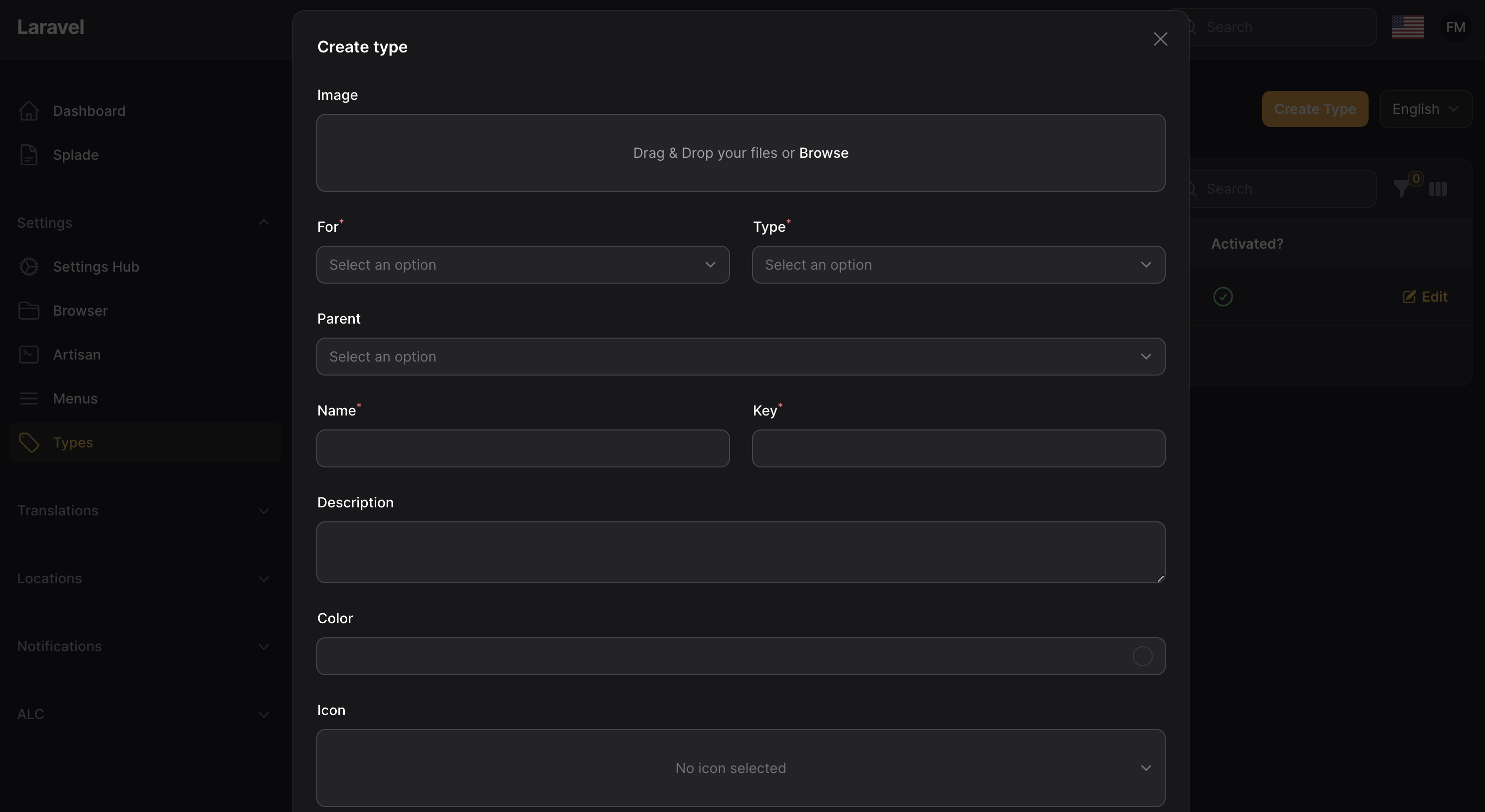Screen dimensions: 1485x812
Task: Open the Type select dropdown
Action: [958, 265]
